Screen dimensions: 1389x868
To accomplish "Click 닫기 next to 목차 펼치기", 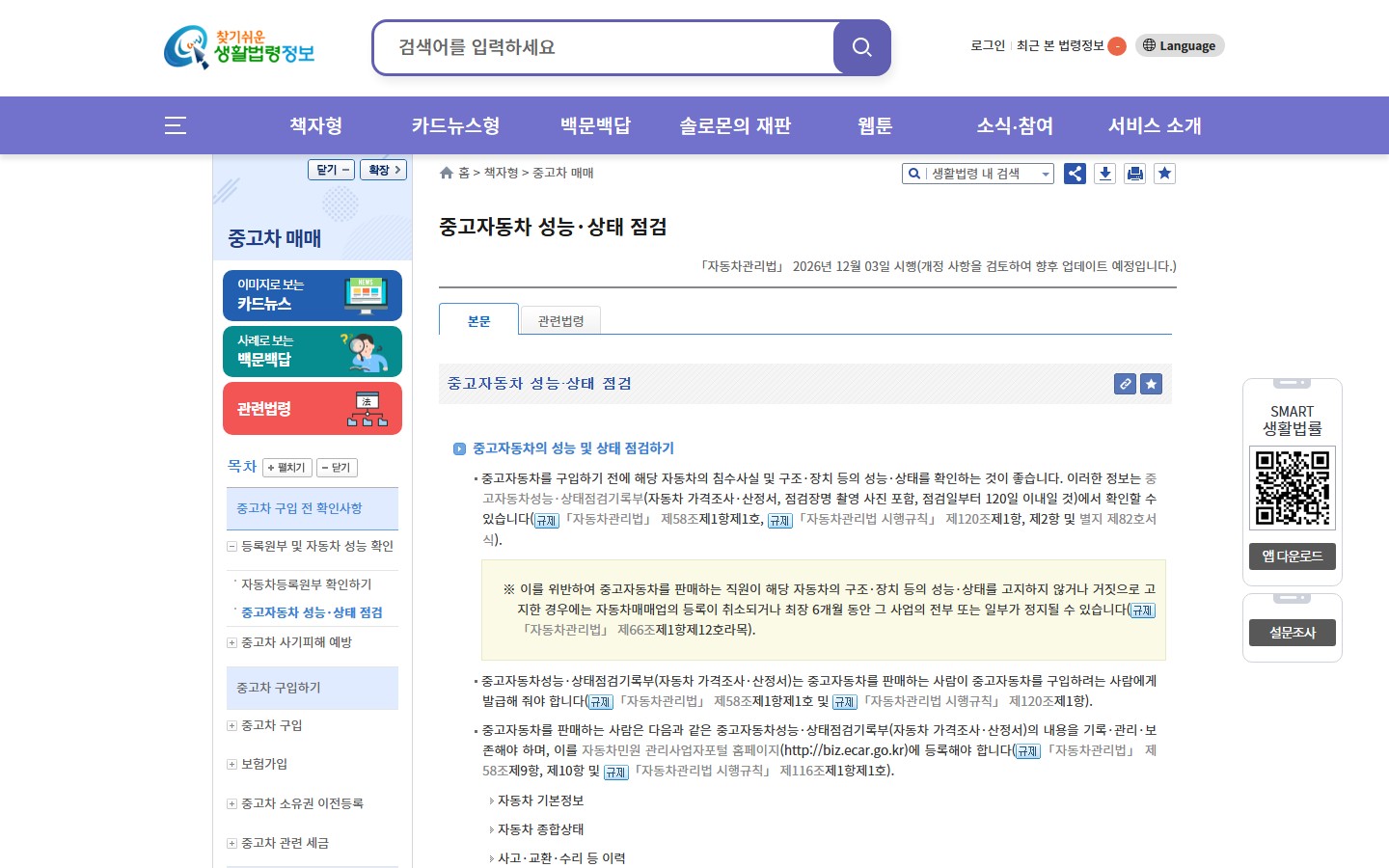I will tap(337, 468).
